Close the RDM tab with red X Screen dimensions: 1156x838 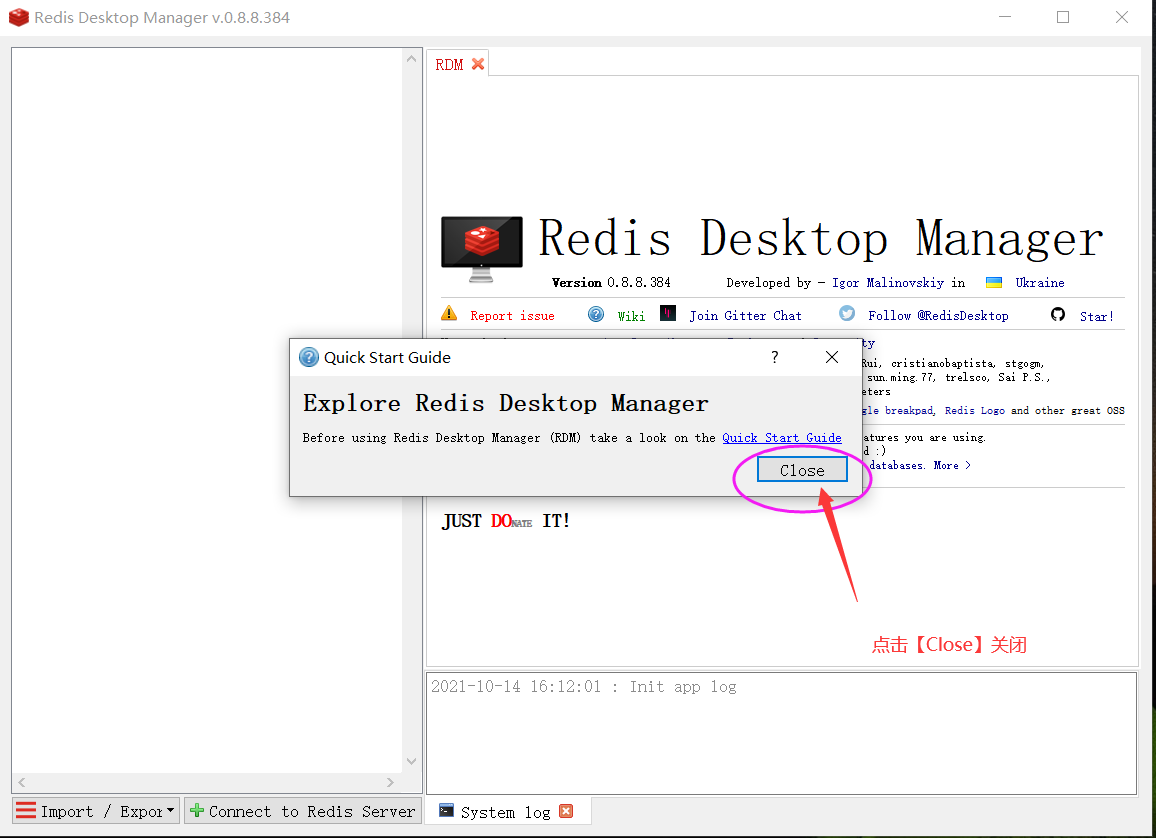pyautogui.click(x=478, y=64)
